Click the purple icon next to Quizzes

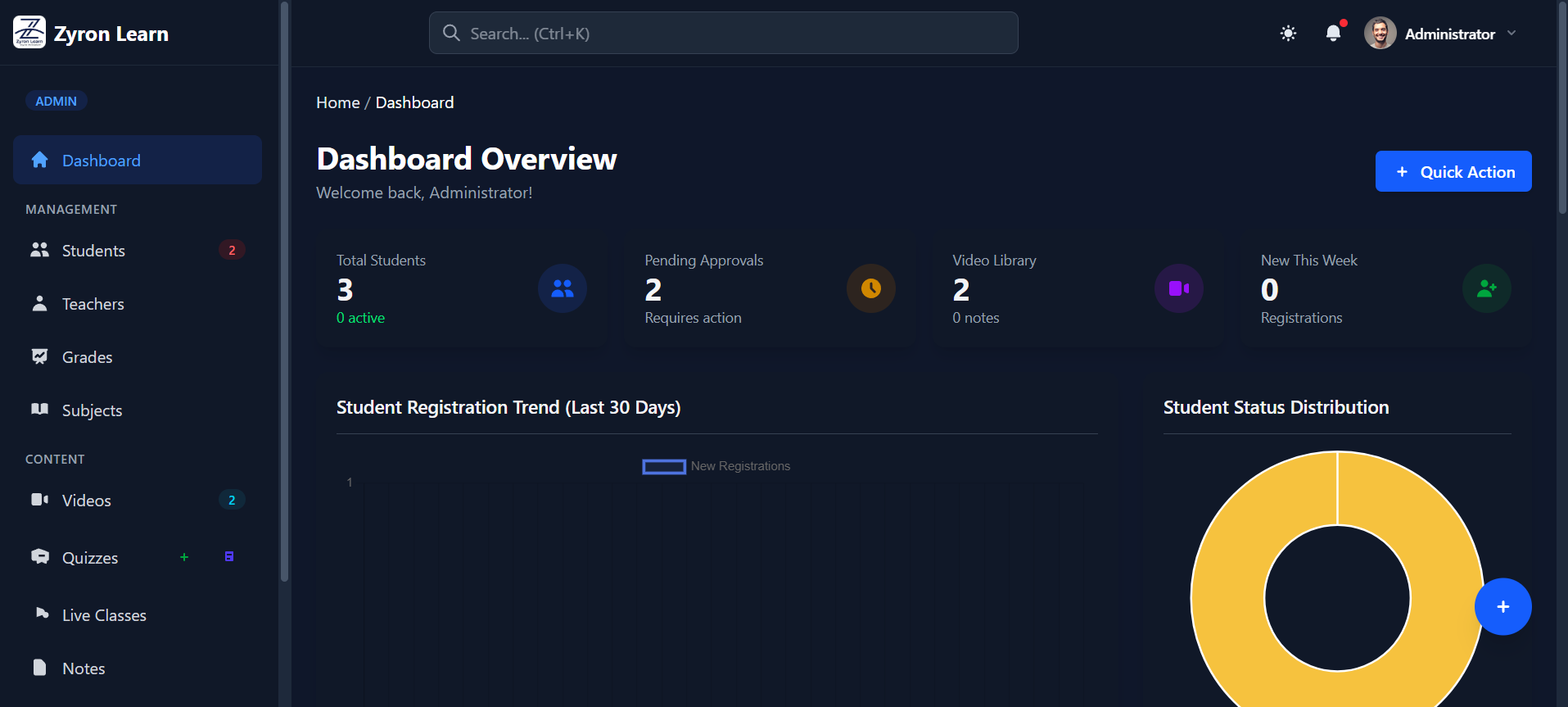click(x=229, y=557)
